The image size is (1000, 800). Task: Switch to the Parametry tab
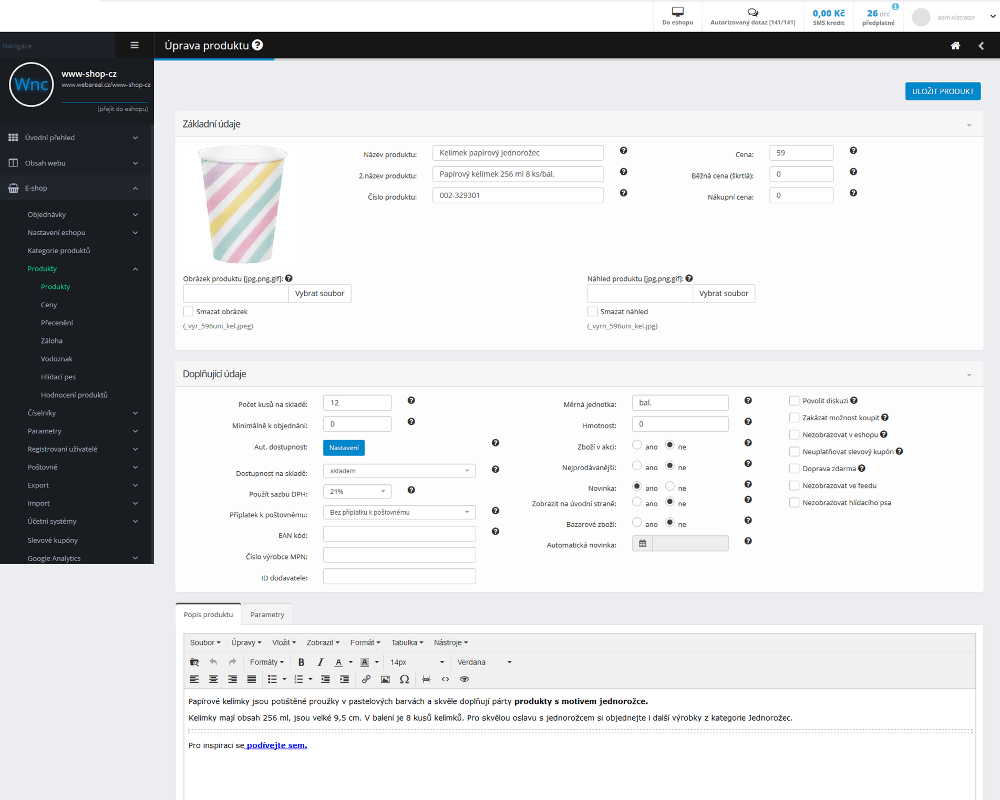267,614
